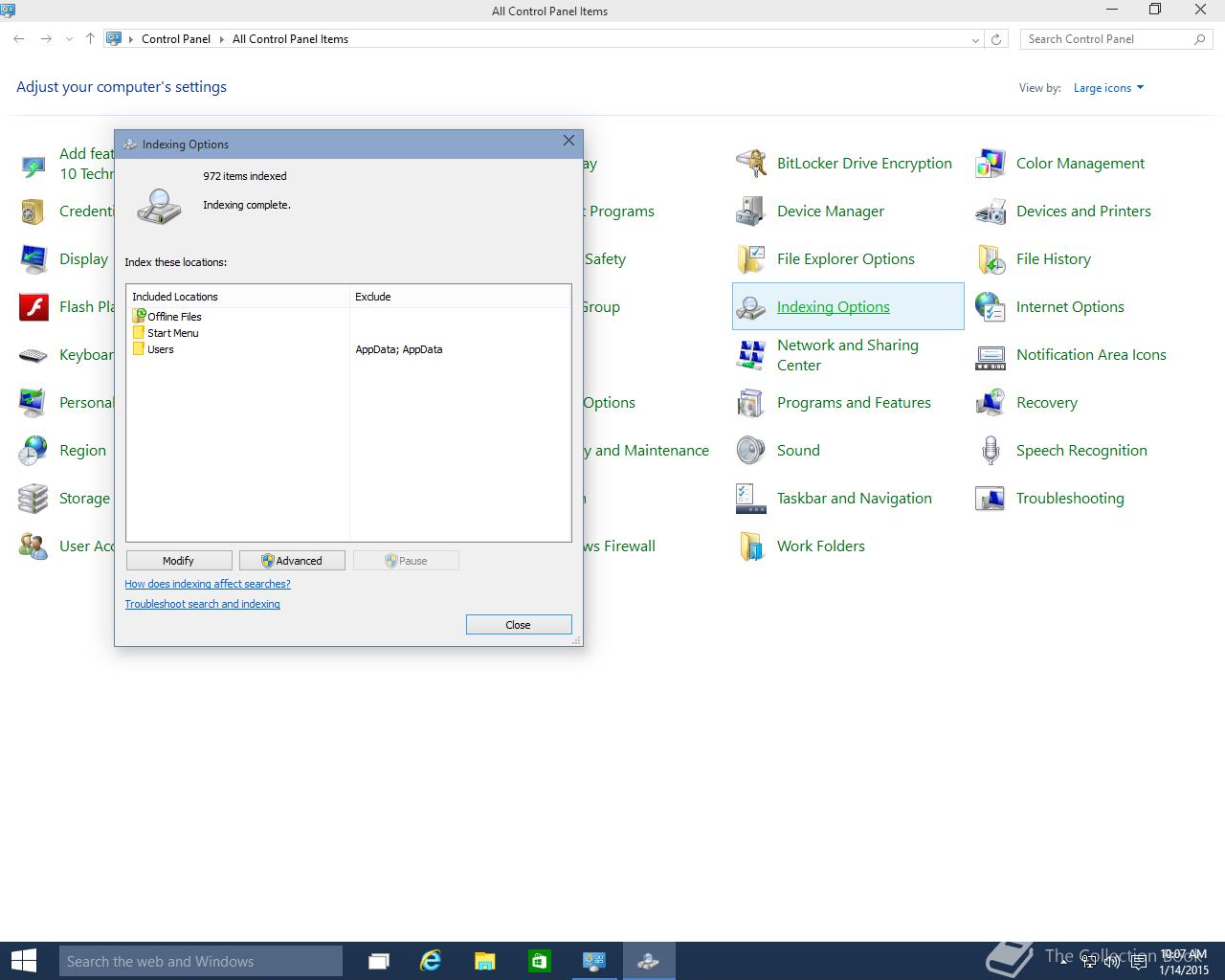The image size is (1225, 980).
Task: Expand the View by Large icons dropdown
Action: 1108,88
